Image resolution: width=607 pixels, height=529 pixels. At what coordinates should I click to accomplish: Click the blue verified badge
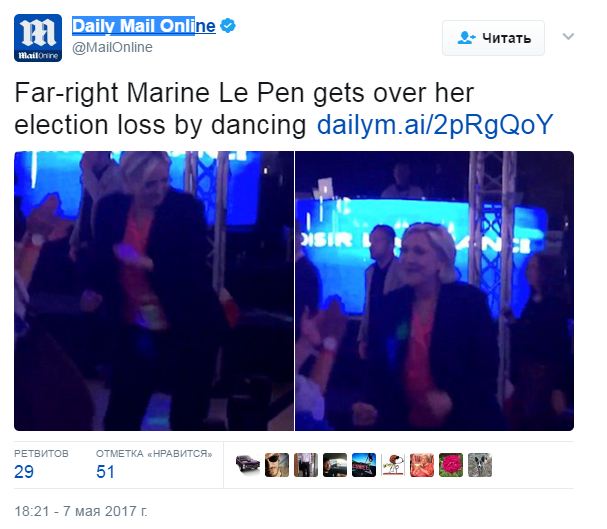[x=228, y=26]
